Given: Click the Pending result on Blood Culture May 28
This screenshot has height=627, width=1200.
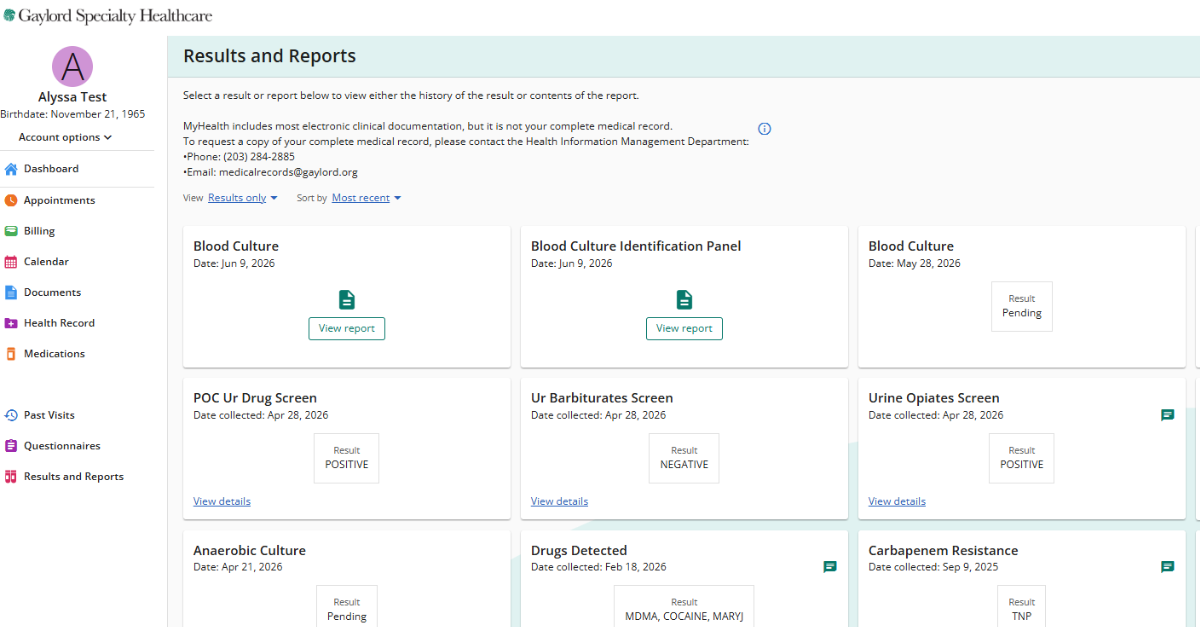Looking at the screenshot, I should pos(1022,306).
